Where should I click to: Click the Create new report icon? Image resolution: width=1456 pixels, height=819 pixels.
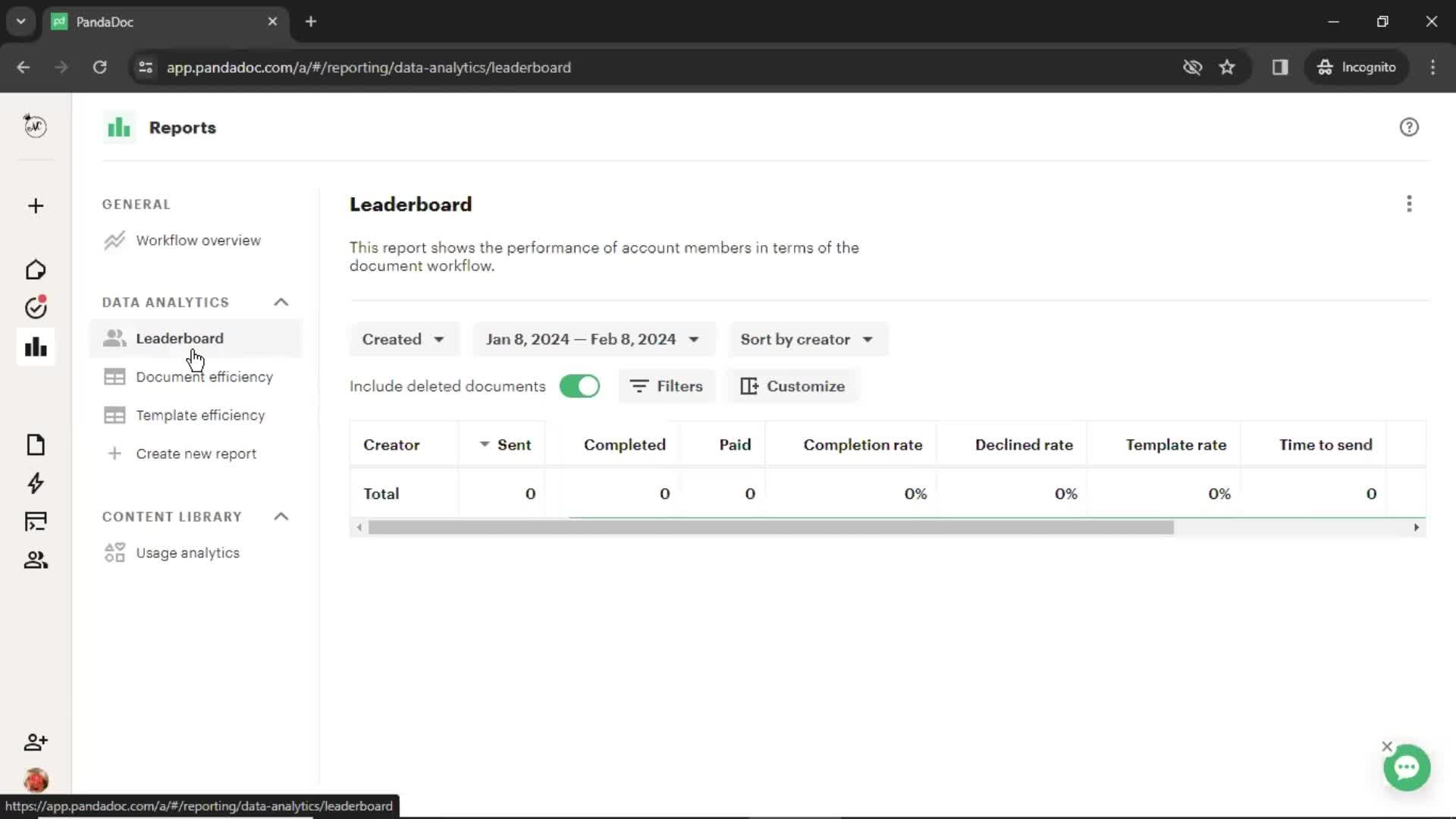tap(113, 453)
